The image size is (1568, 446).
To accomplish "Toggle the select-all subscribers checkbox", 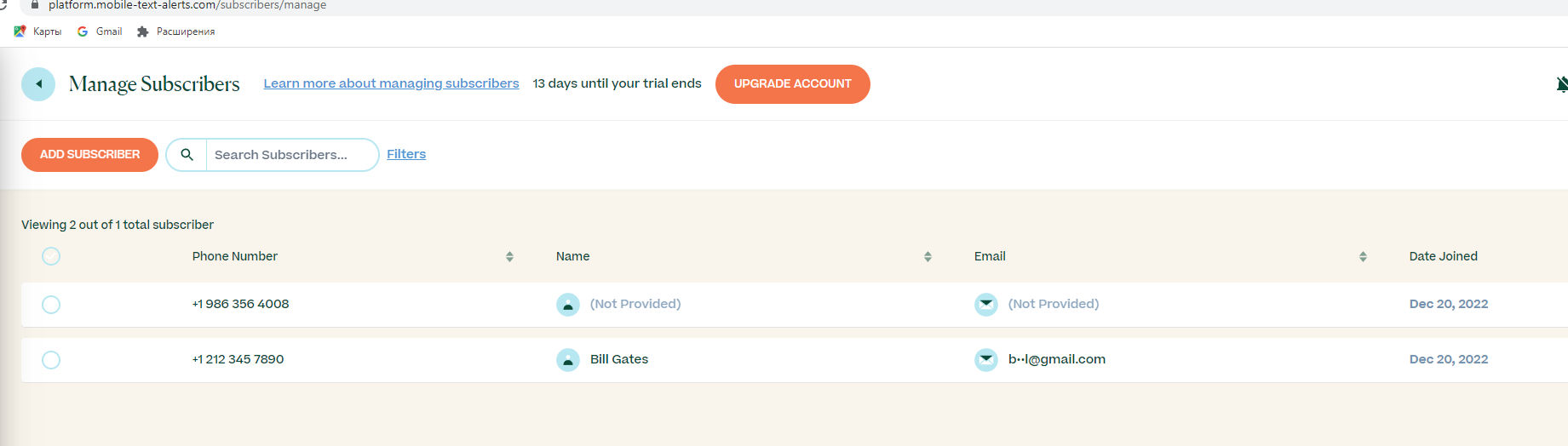I will (x=51, y=256).
